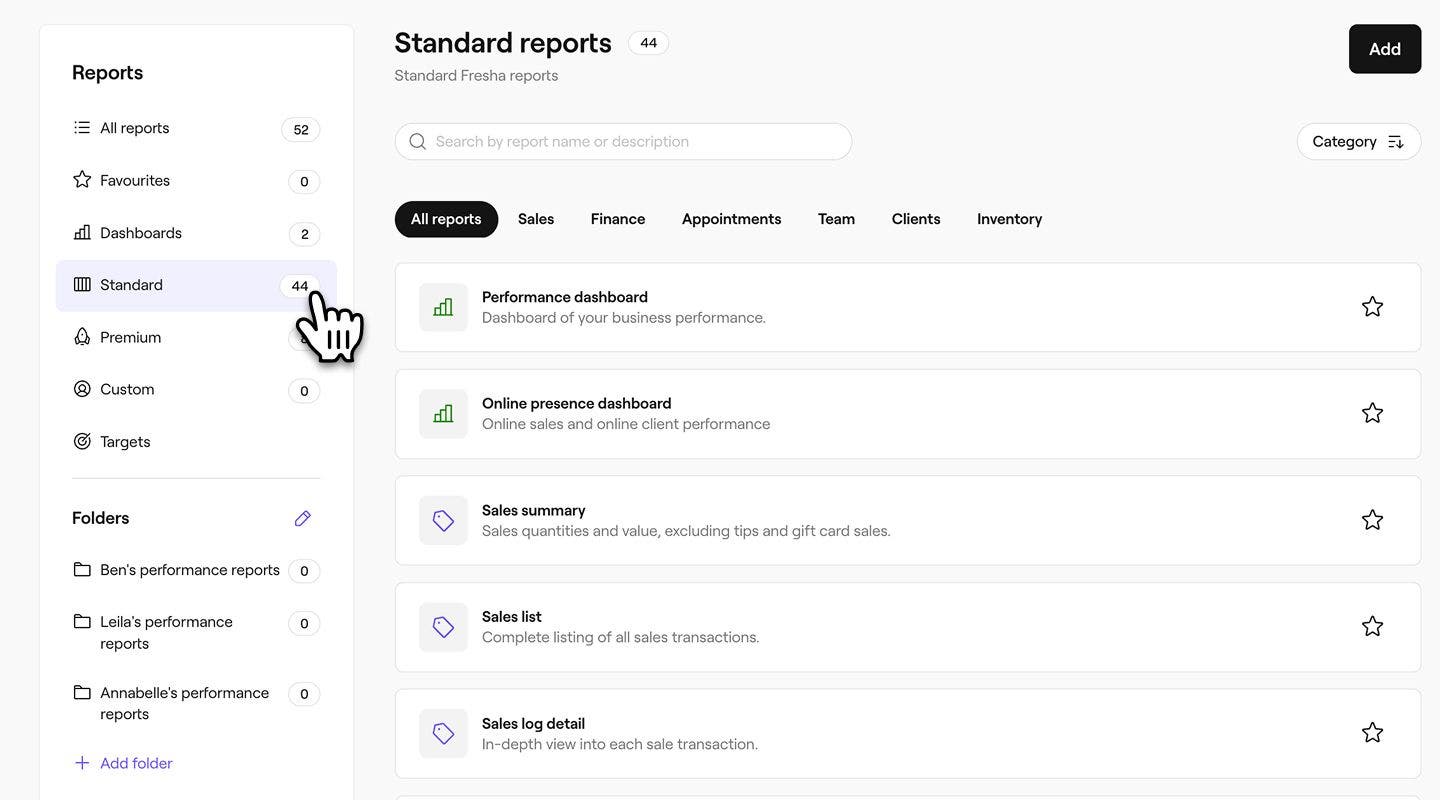Switch to the Finance tab
The width and height of the screenshot is (1440, 800).
pyautogui.click(x=618, y=219)
